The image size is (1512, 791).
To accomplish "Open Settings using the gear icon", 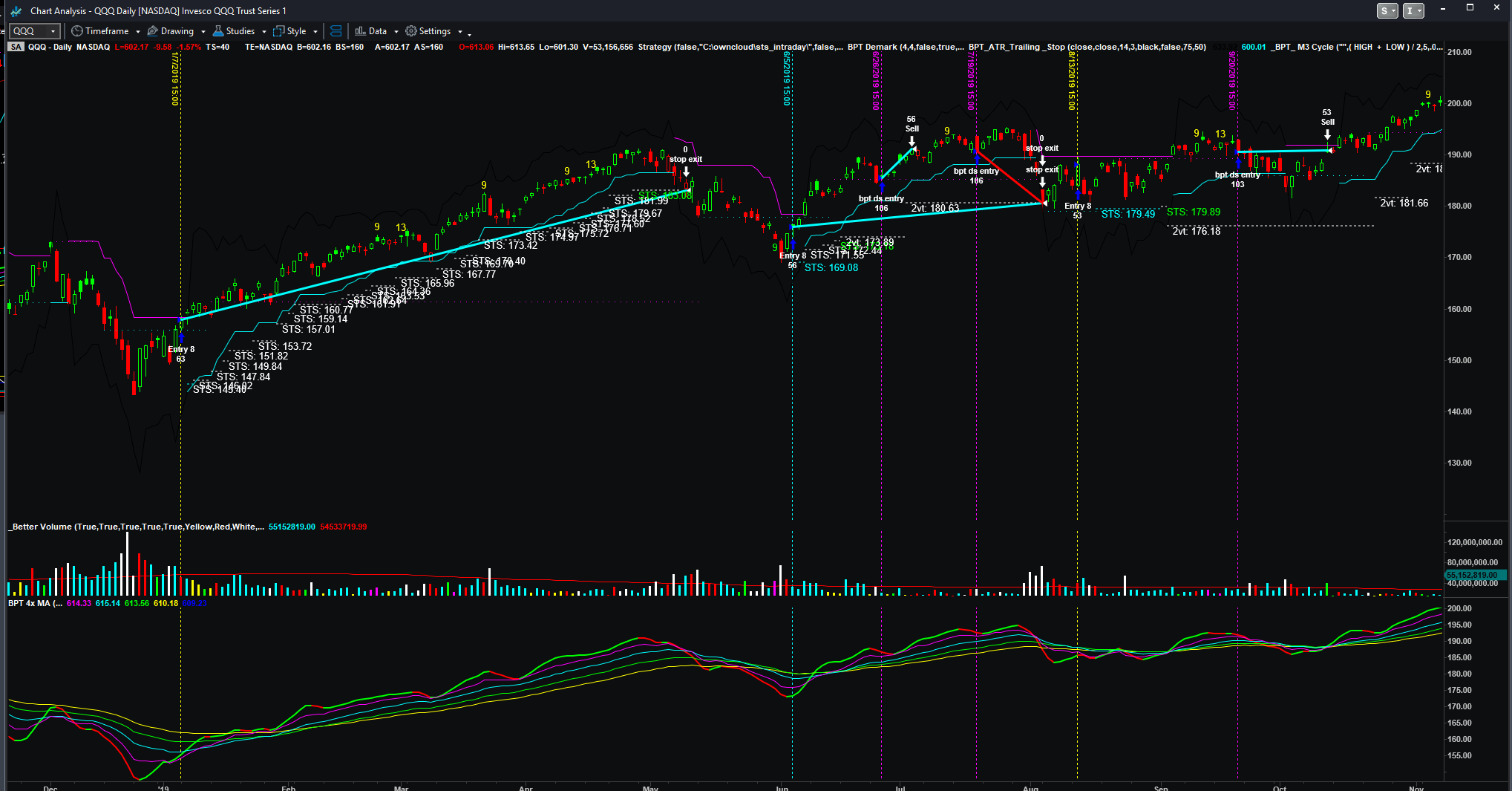I will pos(411,31).
